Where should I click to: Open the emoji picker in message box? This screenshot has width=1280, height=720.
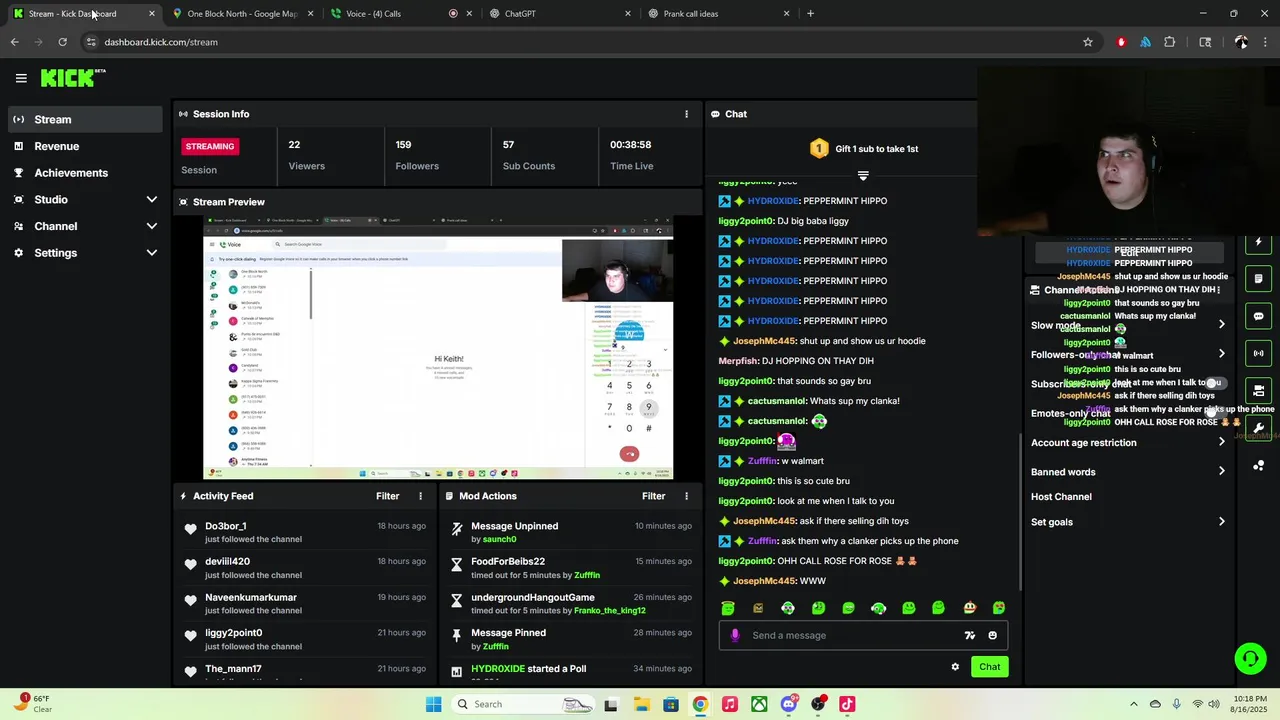[992, 635]
